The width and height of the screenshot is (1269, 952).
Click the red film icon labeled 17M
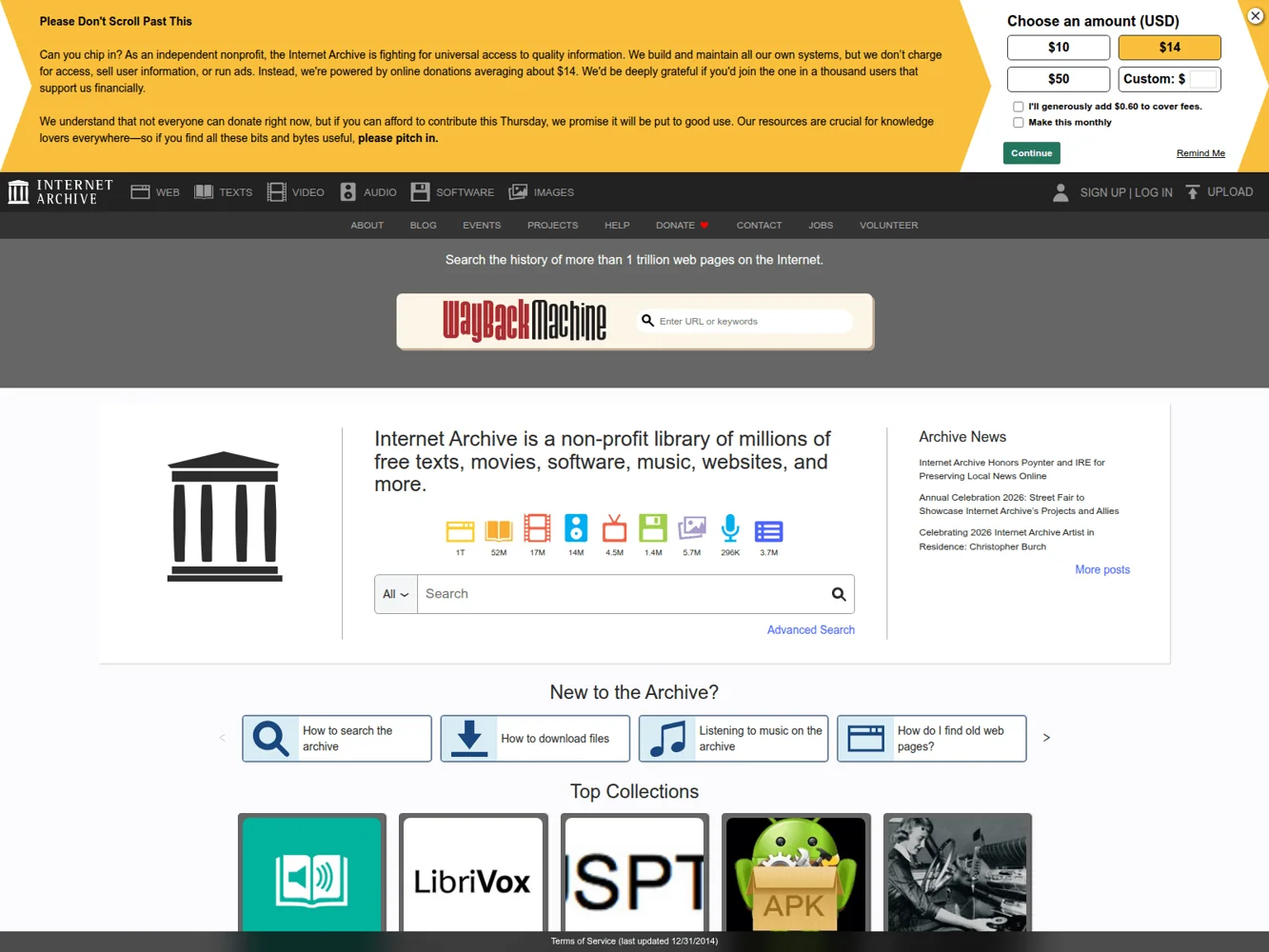pyautogui.click(x=537, y=528)
